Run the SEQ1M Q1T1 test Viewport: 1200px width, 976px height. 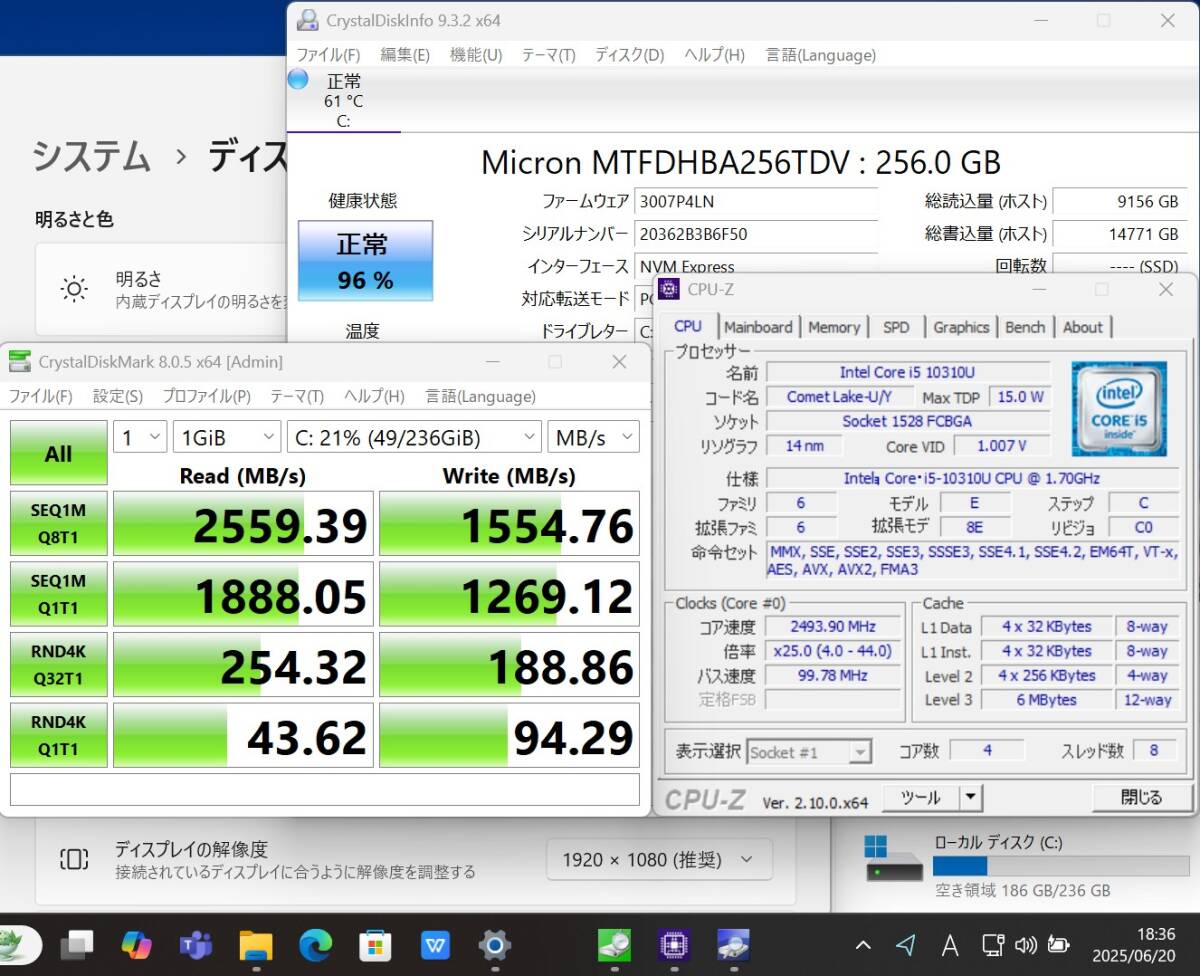58,594
